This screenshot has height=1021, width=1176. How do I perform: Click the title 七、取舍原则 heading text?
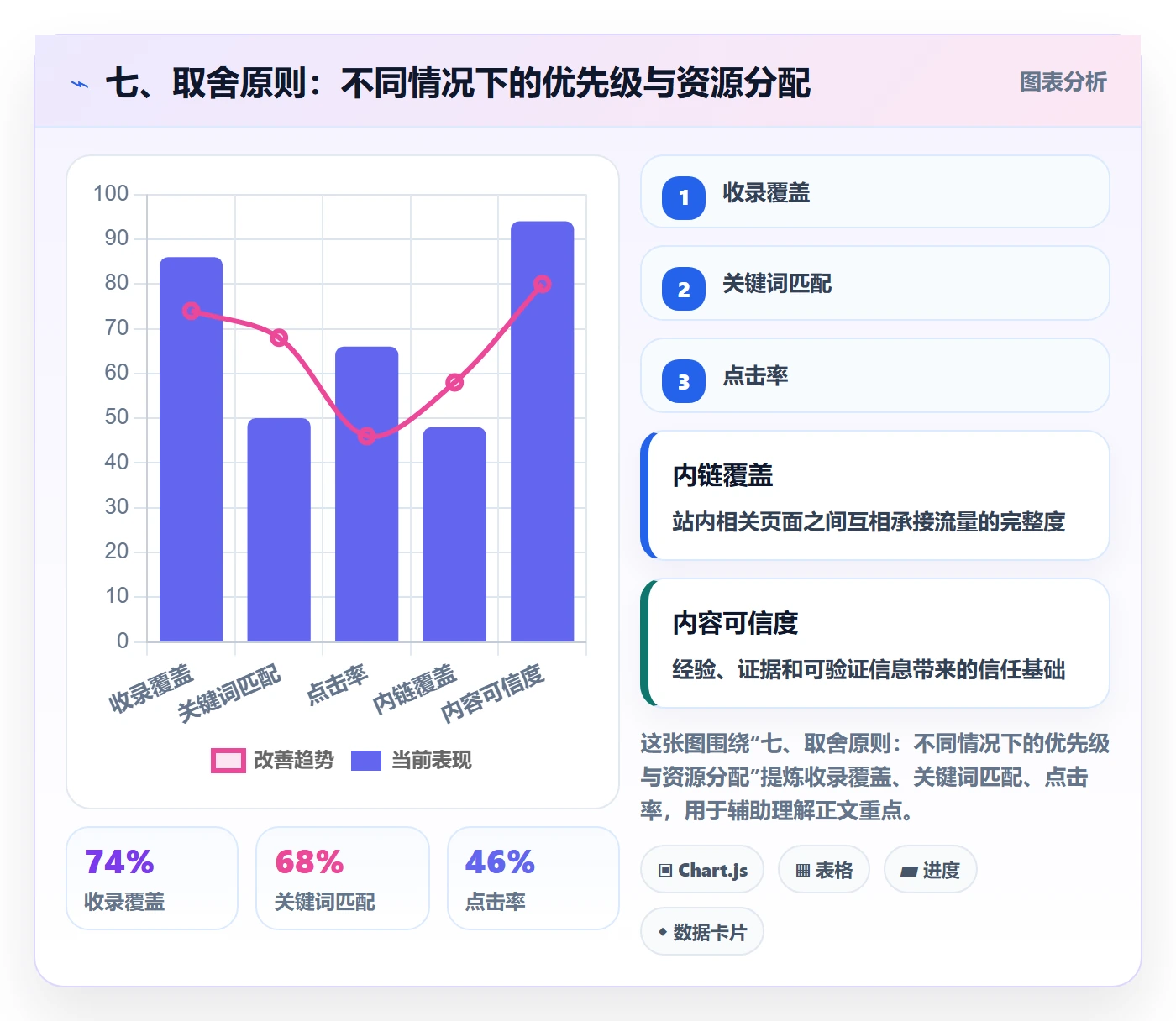[459, 83]
